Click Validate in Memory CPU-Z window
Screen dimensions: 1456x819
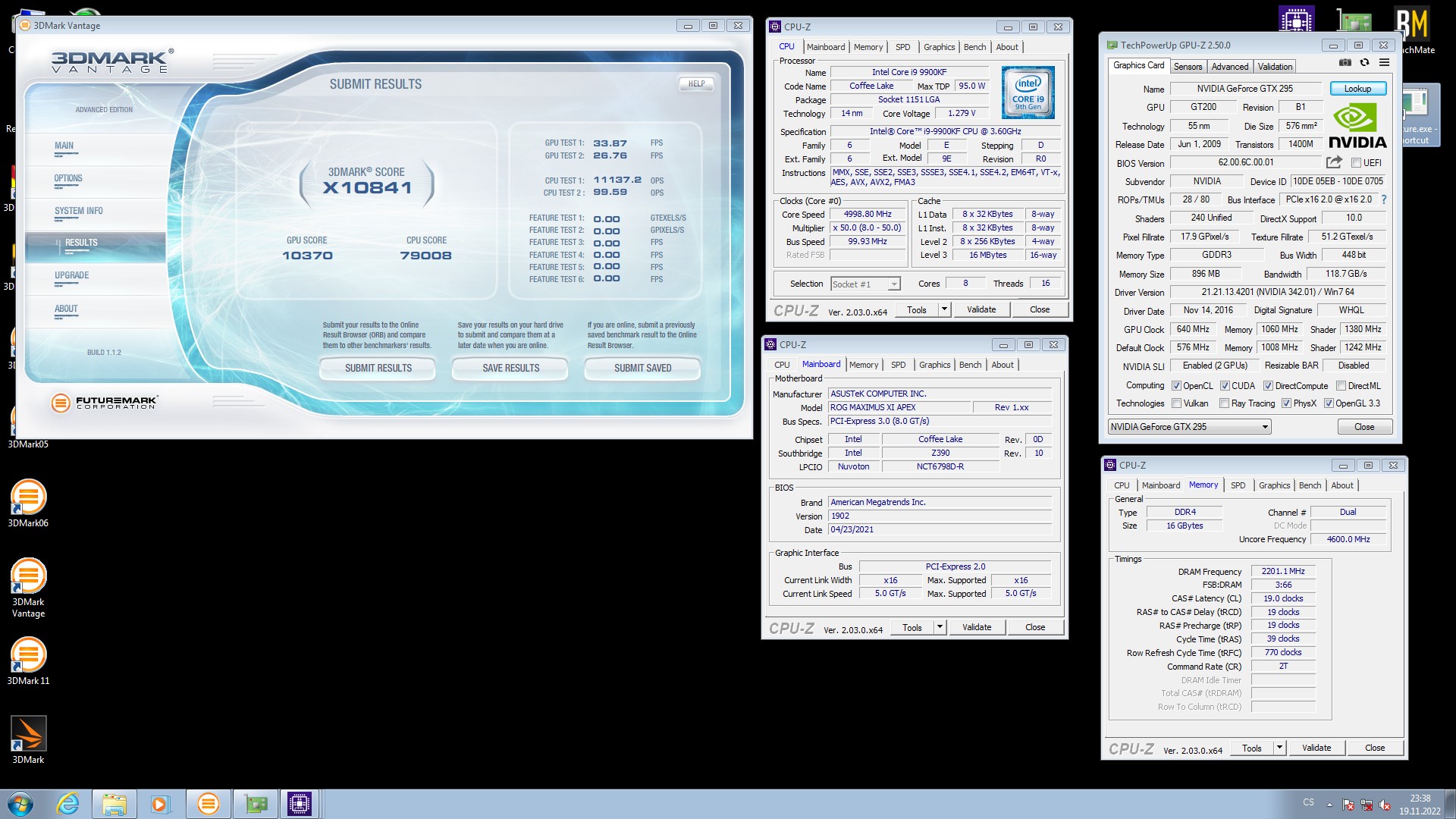pyautogui.click(x=1316, y=748)
